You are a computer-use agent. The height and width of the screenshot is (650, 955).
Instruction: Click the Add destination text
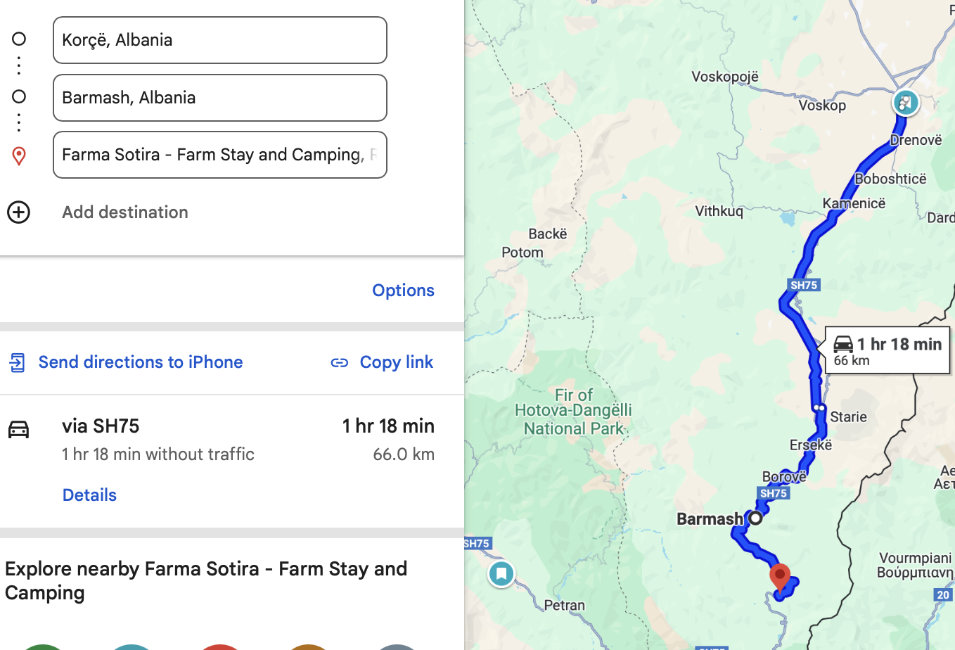coord(125,212)
